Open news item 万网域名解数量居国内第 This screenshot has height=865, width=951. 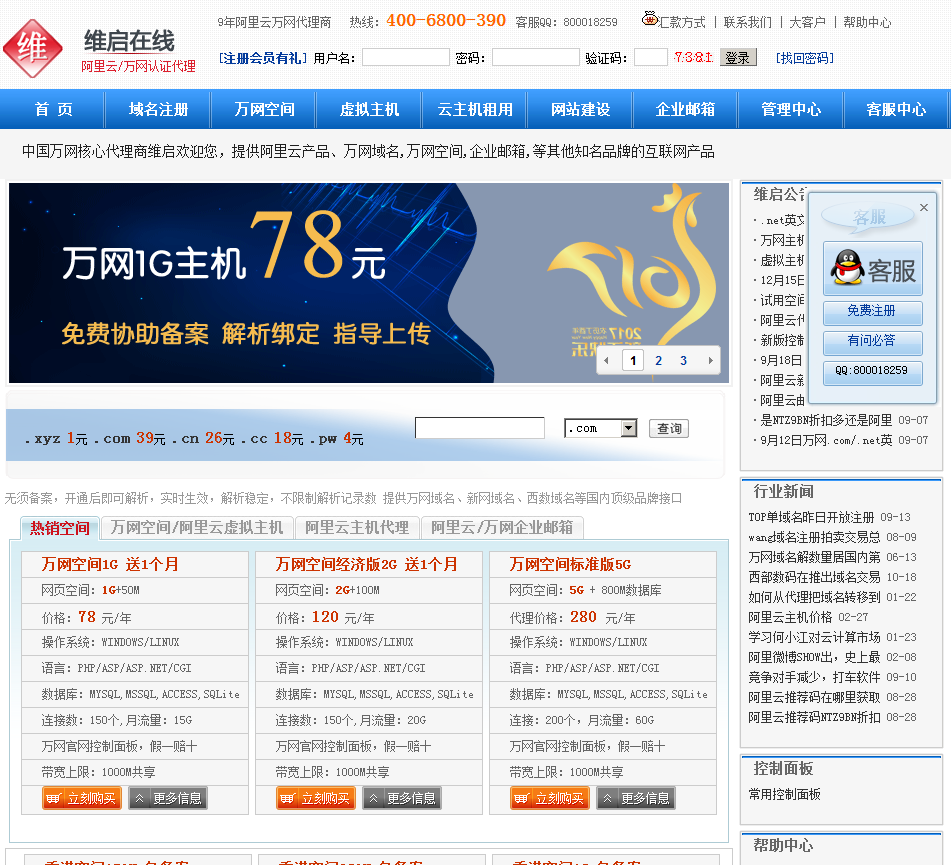pyautogui.click(x=814, y=557)
